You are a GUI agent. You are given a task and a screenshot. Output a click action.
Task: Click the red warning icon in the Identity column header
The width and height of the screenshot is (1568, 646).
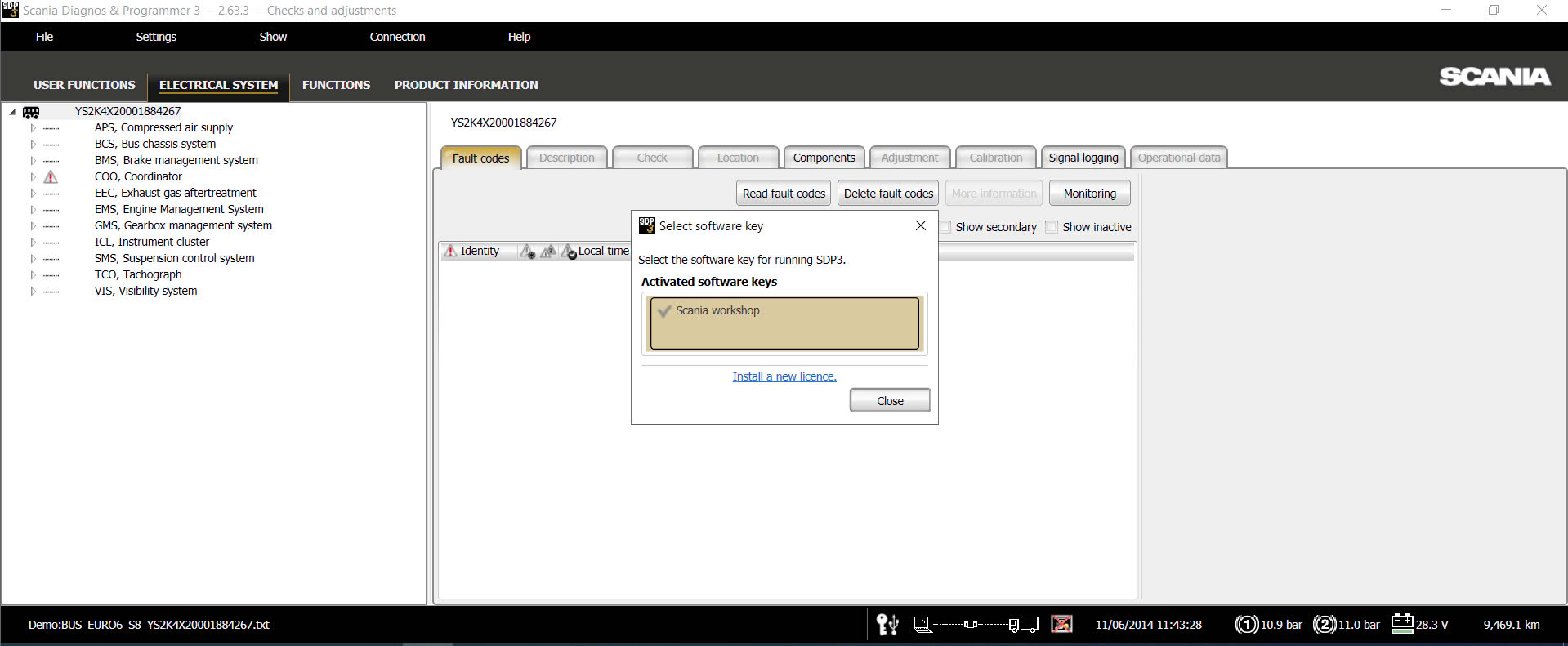click(x=450, y=252)
